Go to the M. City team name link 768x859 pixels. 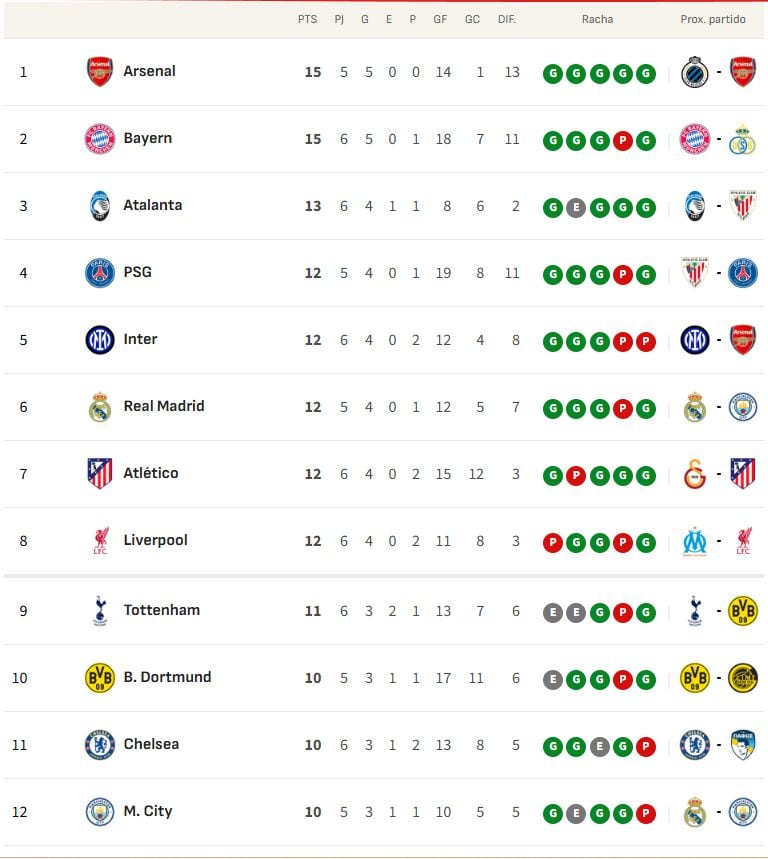click(x=148, y=811)
